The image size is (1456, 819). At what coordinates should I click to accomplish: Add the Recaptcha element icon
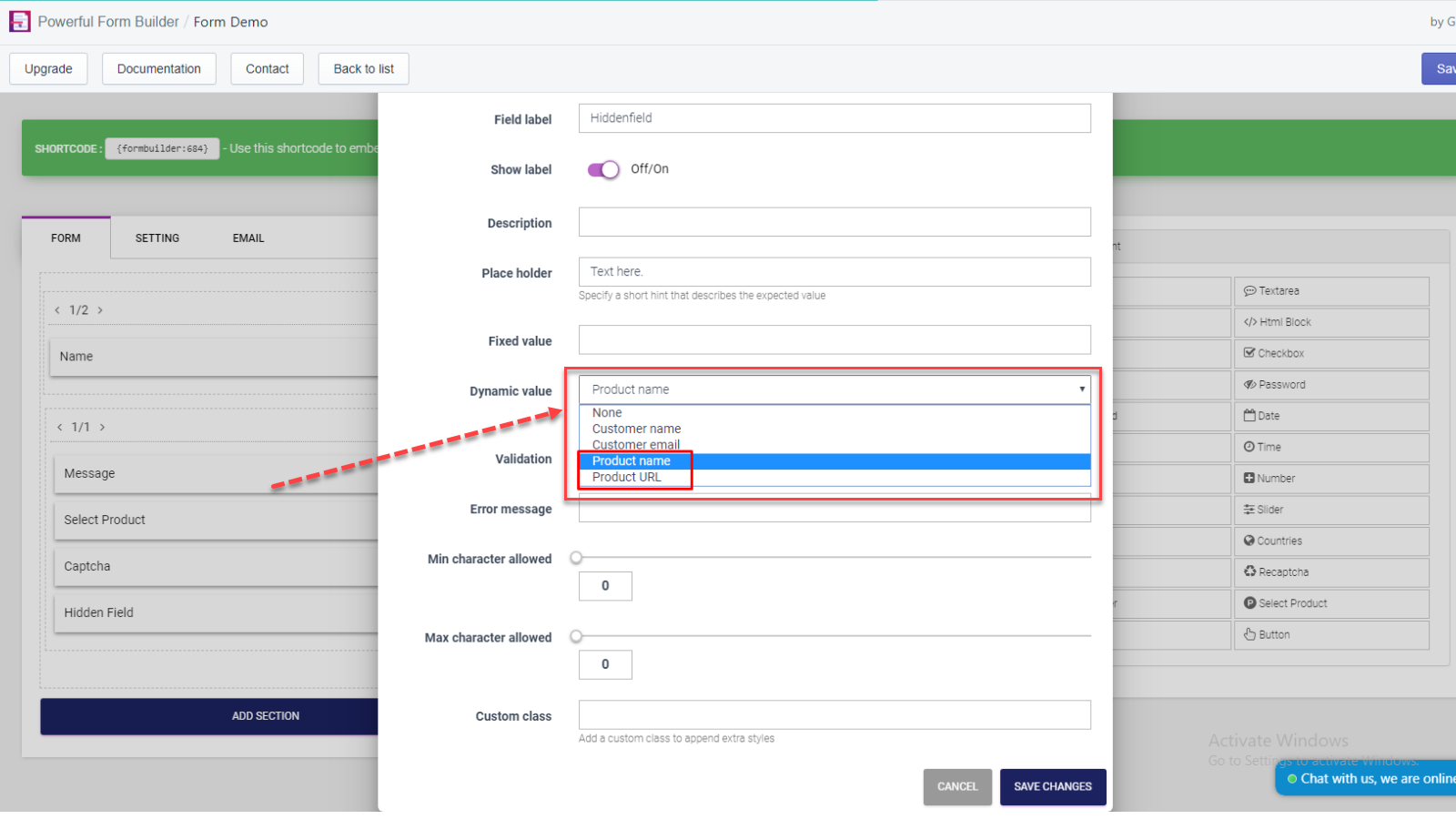click(x=1249, y=571)
